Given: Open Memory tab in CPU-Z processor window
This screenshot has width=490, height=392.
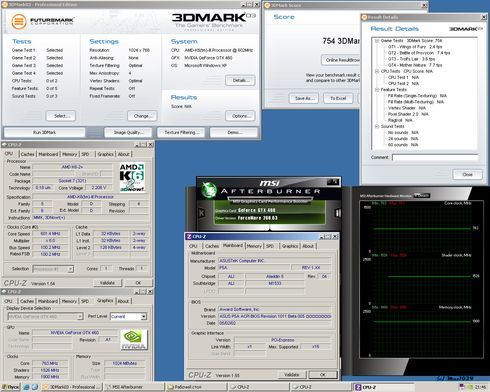Looking at the screenshot, I should [x=69, y=154].
